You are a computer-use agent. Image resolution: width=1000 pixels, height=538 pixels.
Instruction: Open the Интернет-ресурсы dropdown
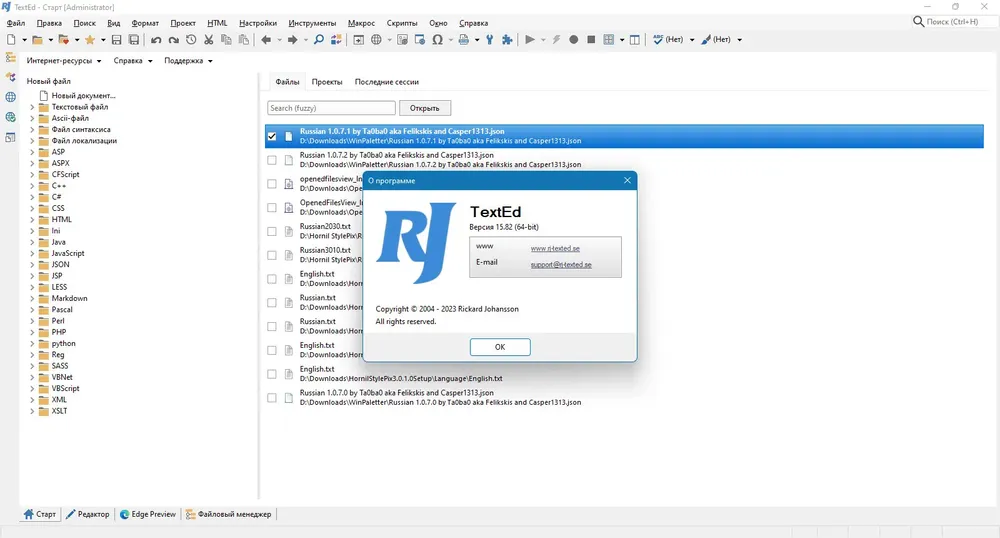coord(64,61)
